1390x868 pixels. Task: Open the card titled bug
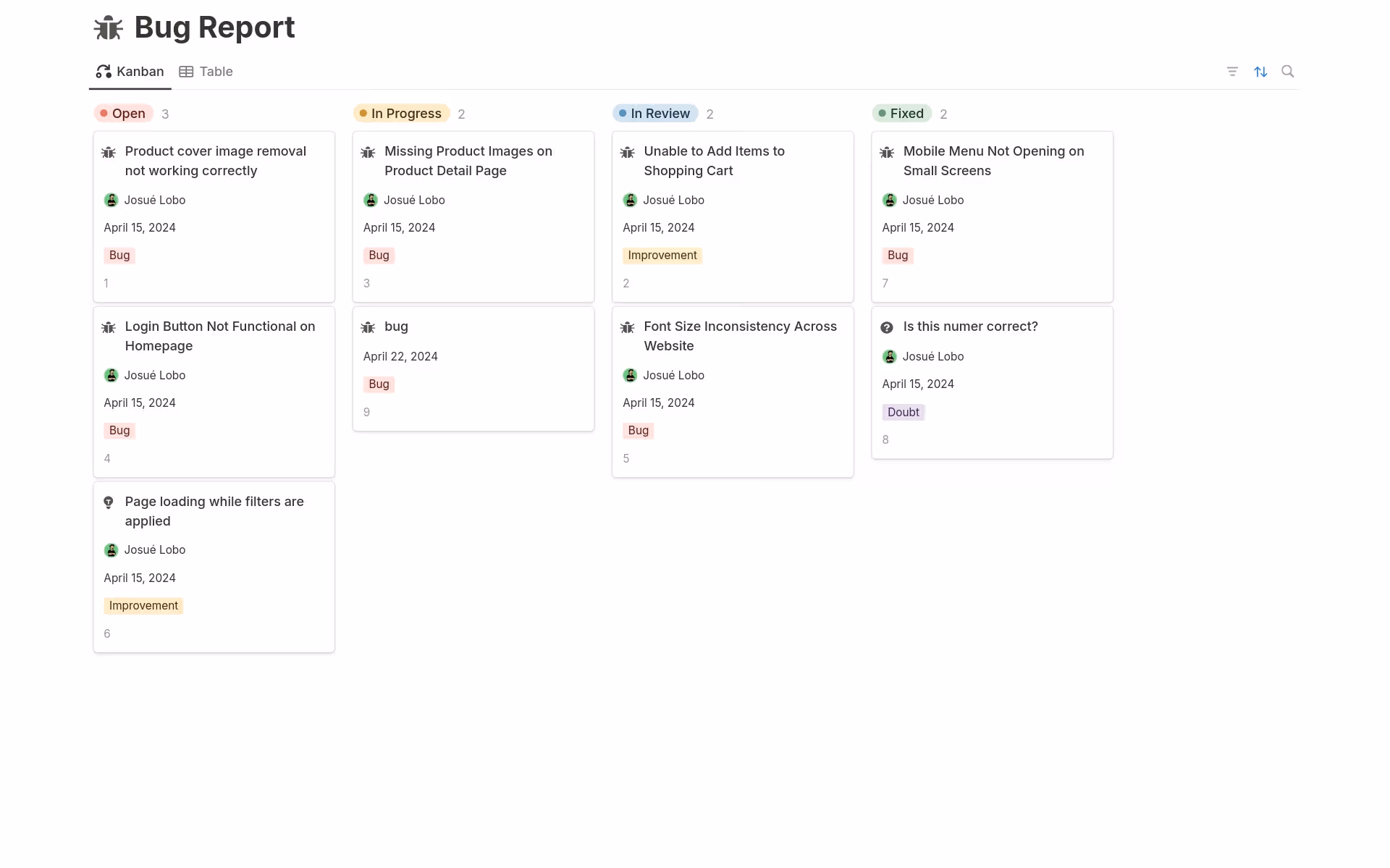396,326
